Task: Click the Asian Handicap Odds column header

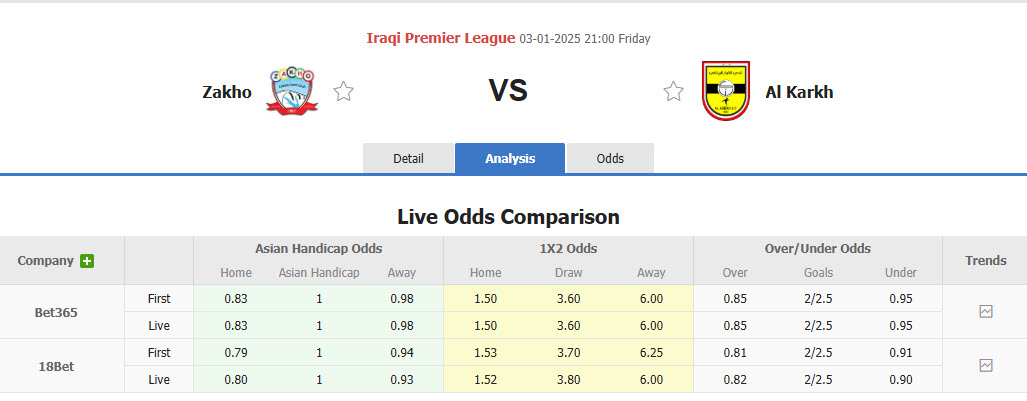Action: tap(318, 249)
